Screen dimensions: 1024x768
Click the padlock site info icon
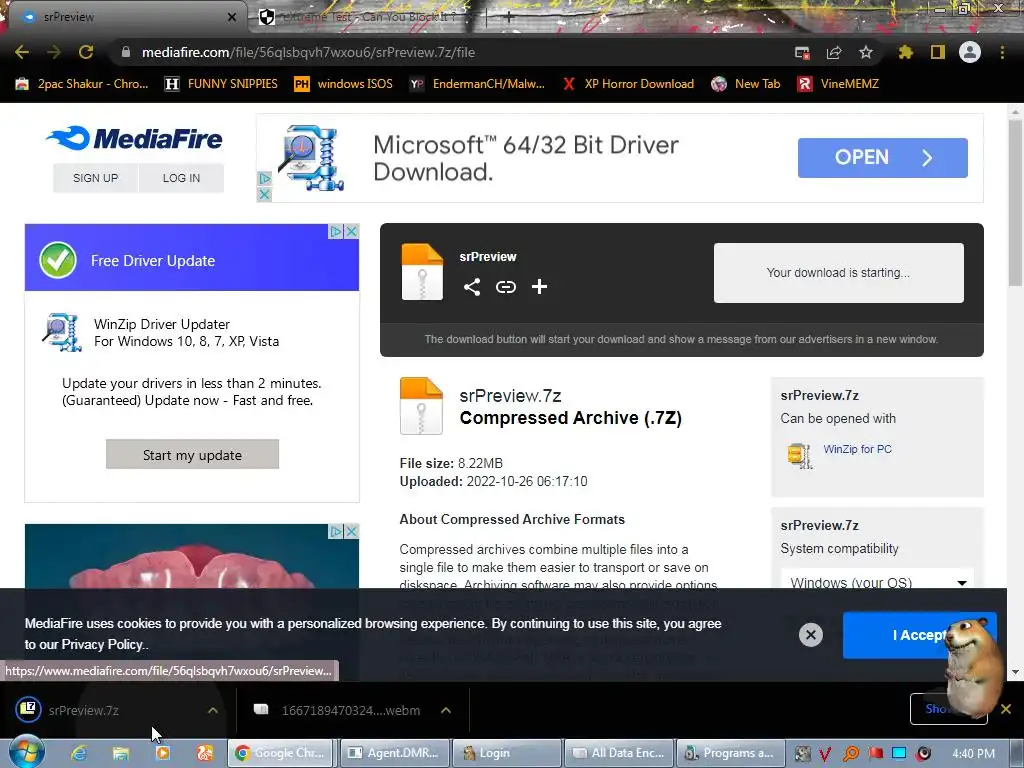point(126,52)
